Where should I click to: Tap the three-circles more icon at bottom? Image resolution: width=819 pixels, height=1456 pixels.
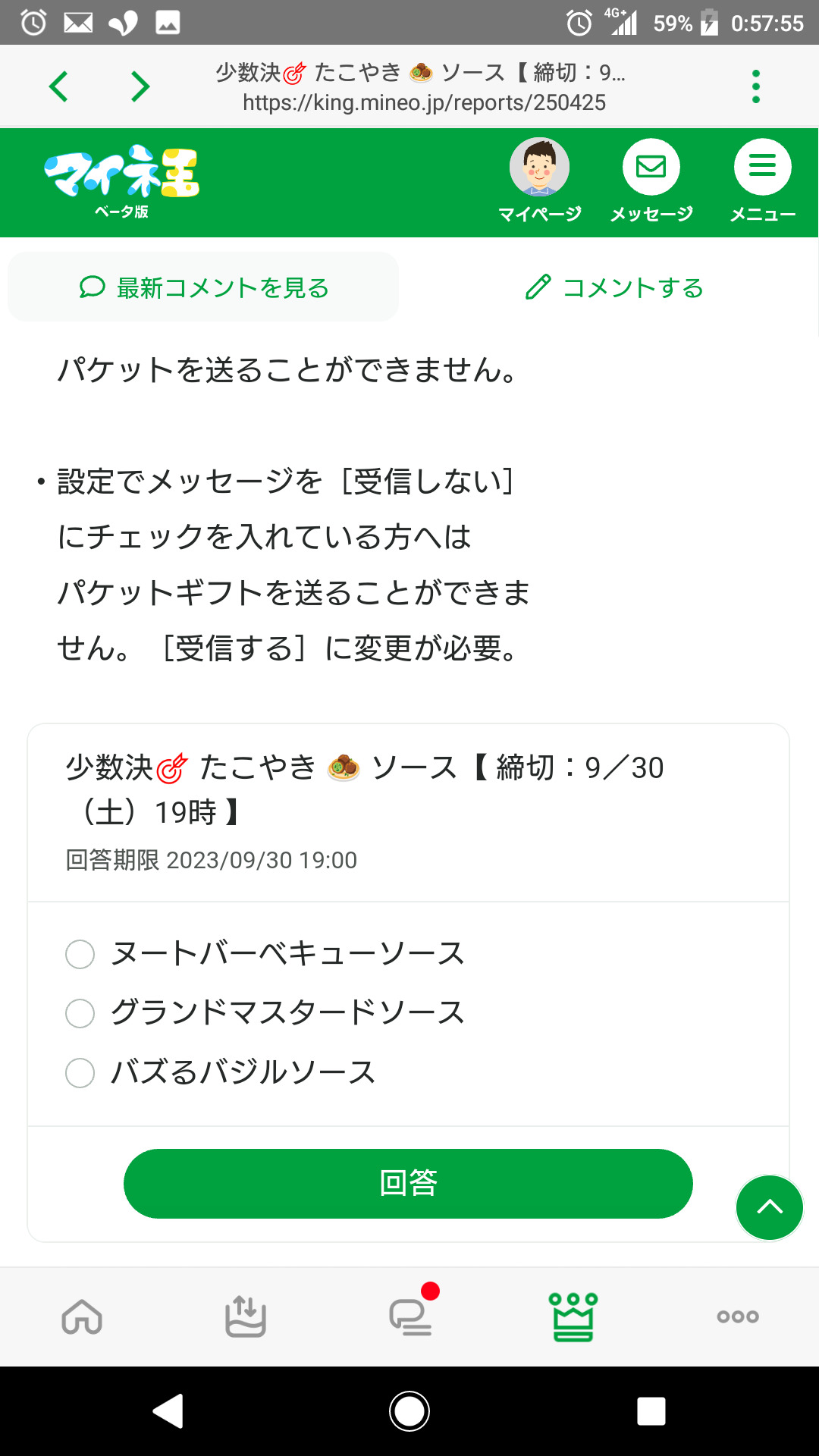(x=737, y=1317)
